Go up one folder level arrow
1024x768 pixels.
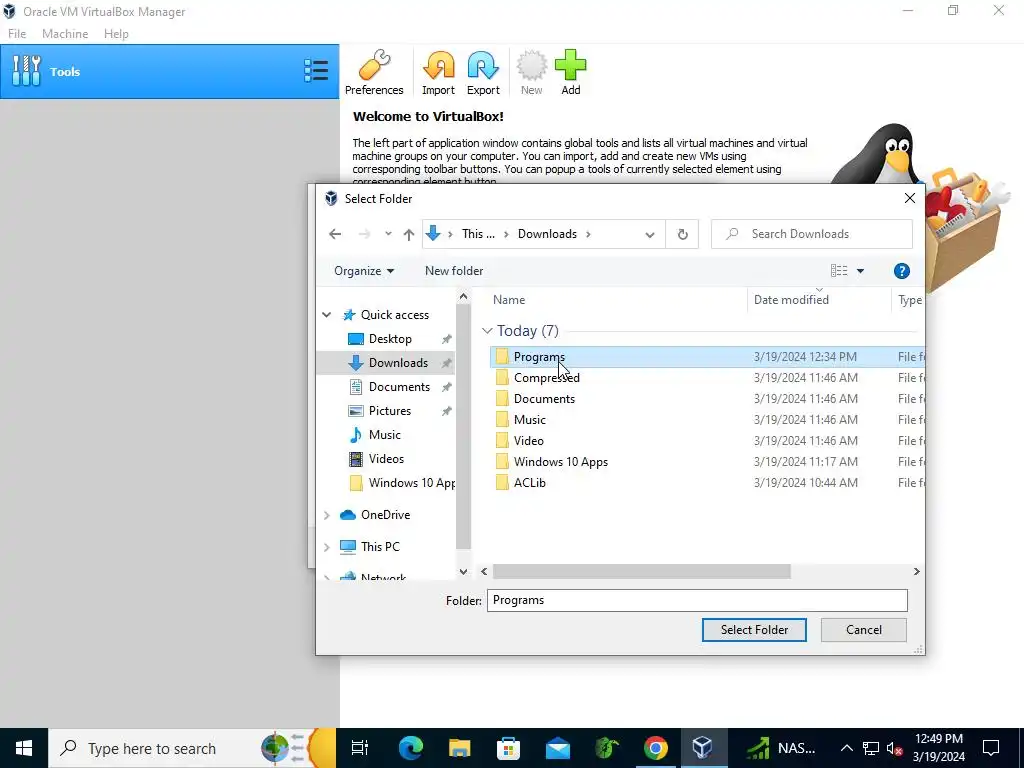click(409, 234)
